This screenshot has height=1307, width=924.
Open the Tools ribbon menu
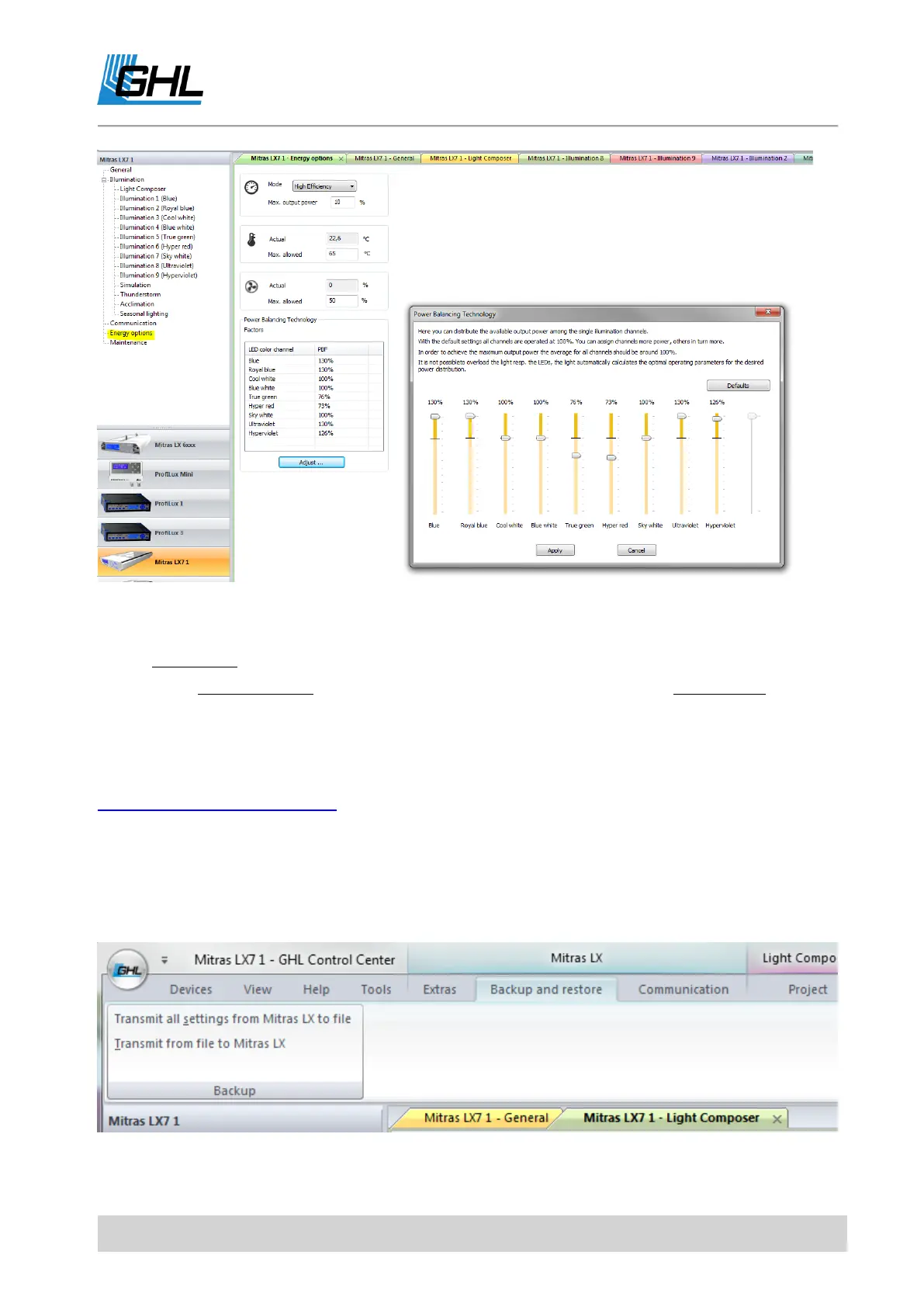point(375,990)
